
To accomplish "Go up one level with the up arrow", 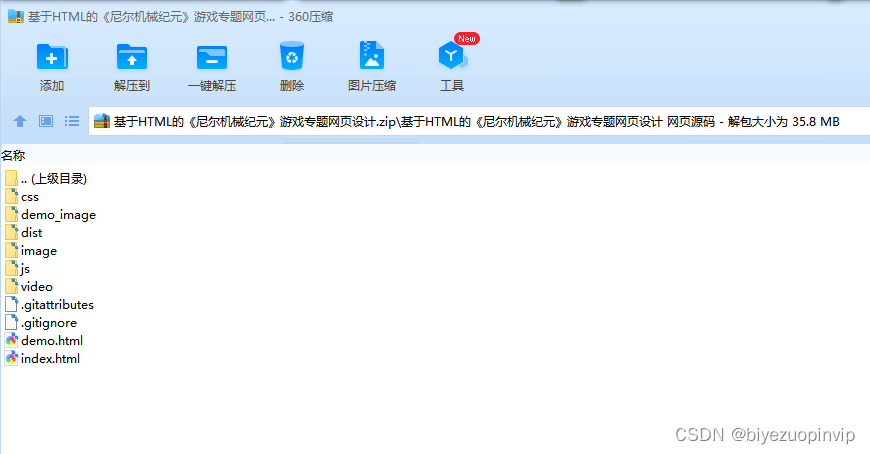I will coord(20,121).
